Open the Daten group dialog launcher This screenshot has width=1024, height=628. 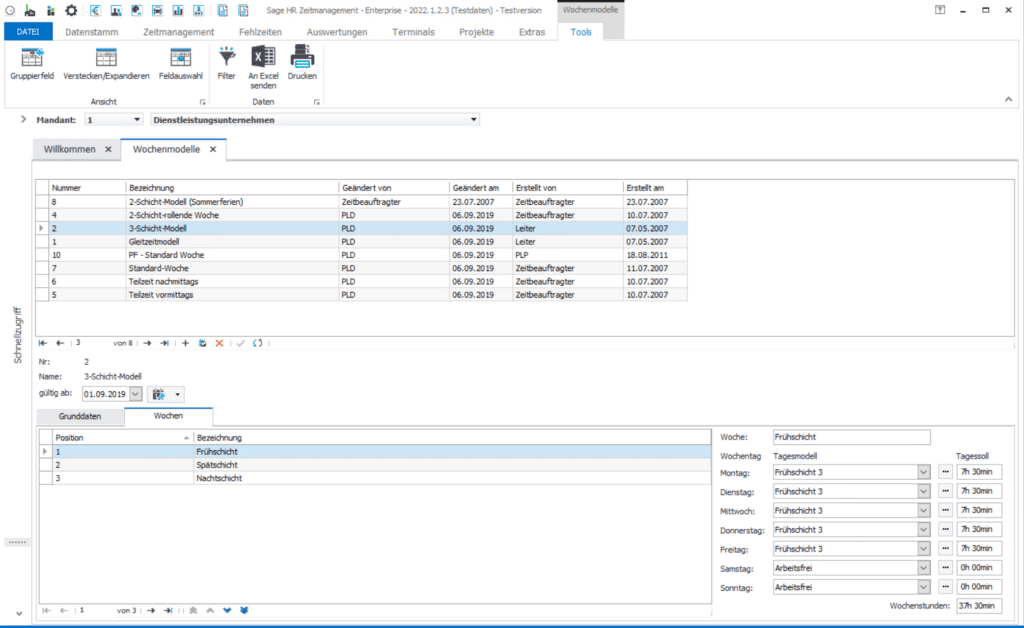tap(317, 102)
